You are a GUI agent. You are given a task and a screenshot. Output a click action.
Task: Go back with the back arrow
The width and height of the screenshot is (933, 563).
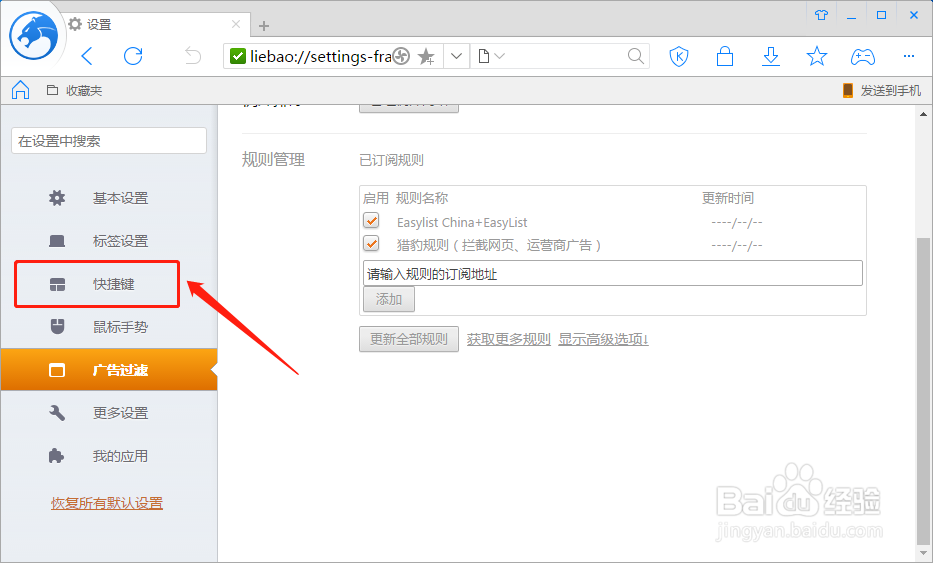tap(87, 57)
